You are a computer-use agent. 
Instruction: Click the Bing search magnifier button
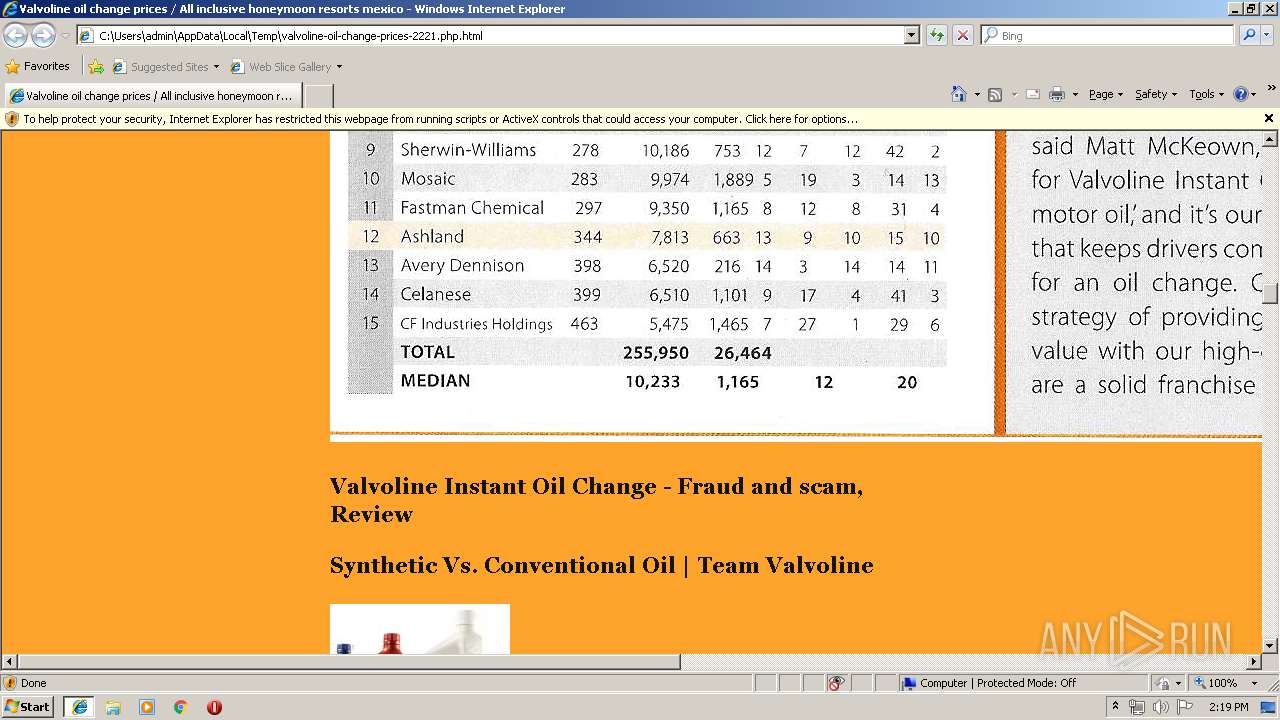(1249, 35)
